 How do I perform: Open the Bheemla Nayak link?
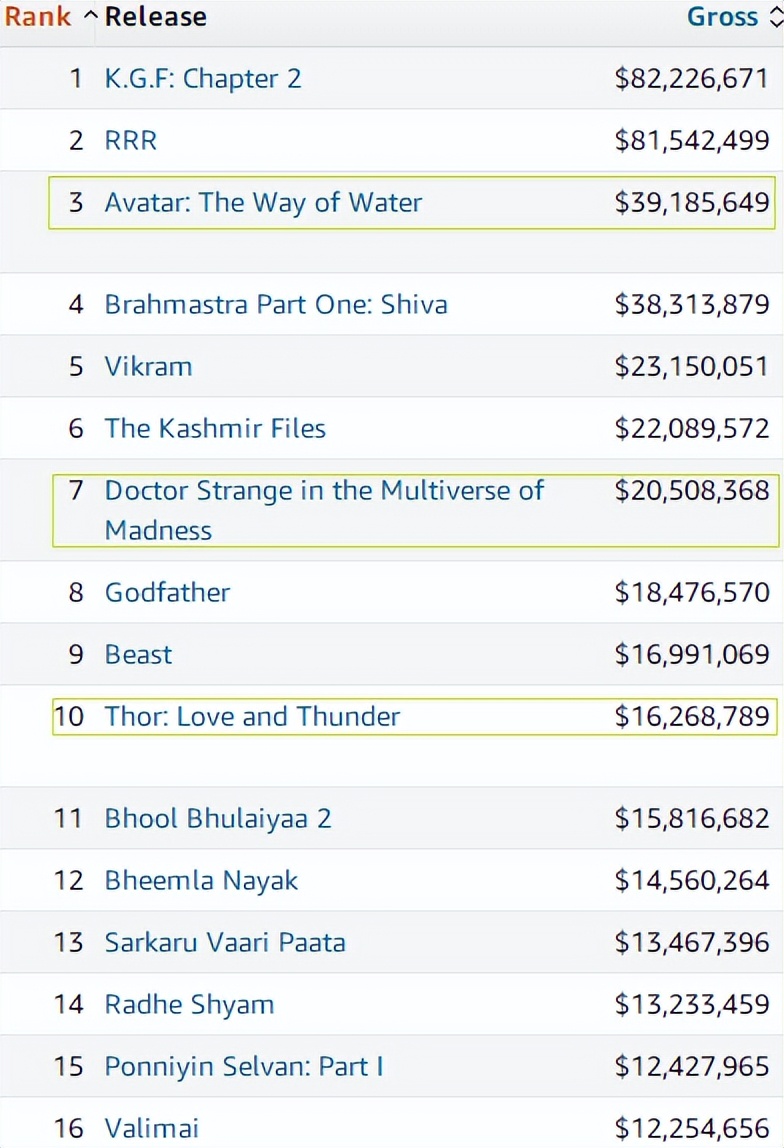coord(201,880)
